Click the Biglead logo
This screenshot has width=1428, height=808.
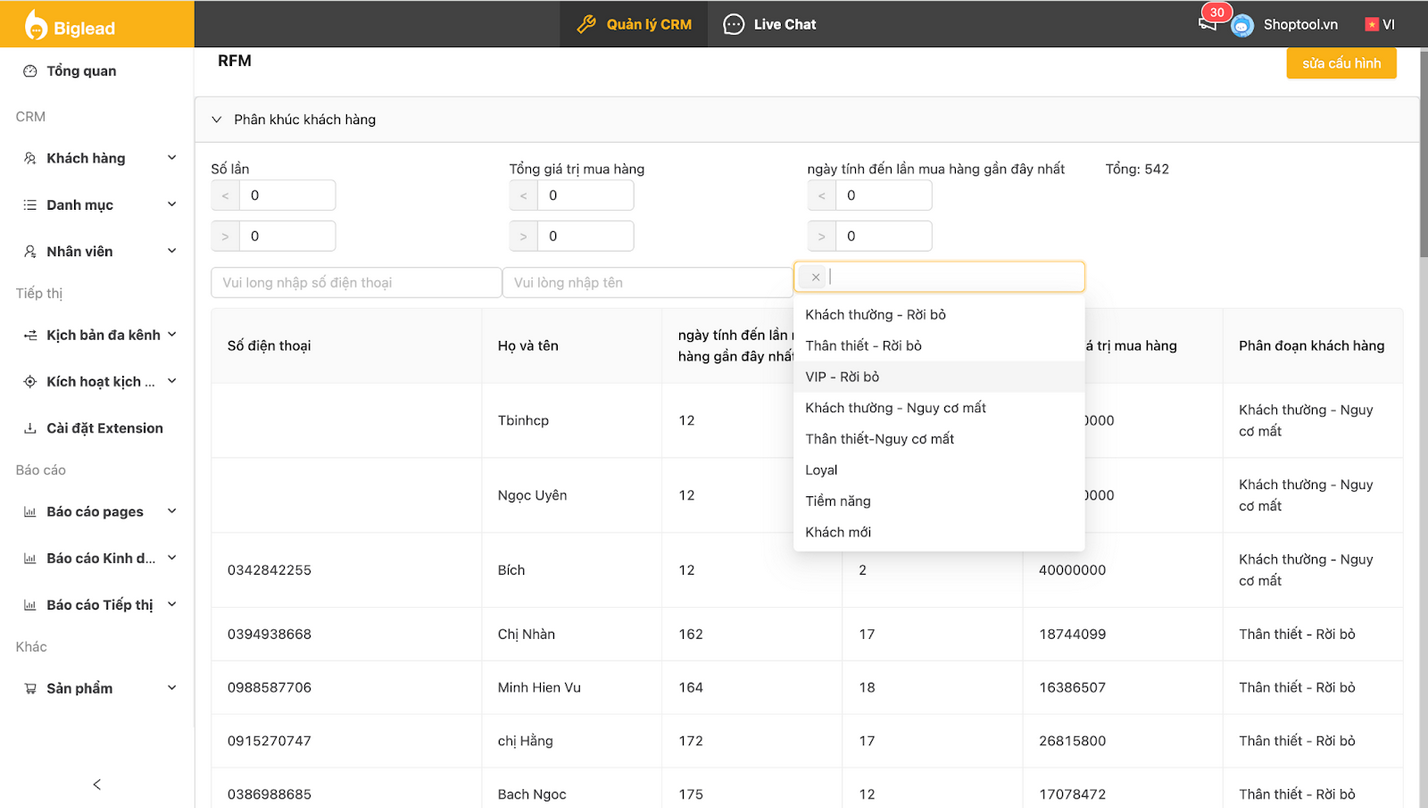(70, 25)
